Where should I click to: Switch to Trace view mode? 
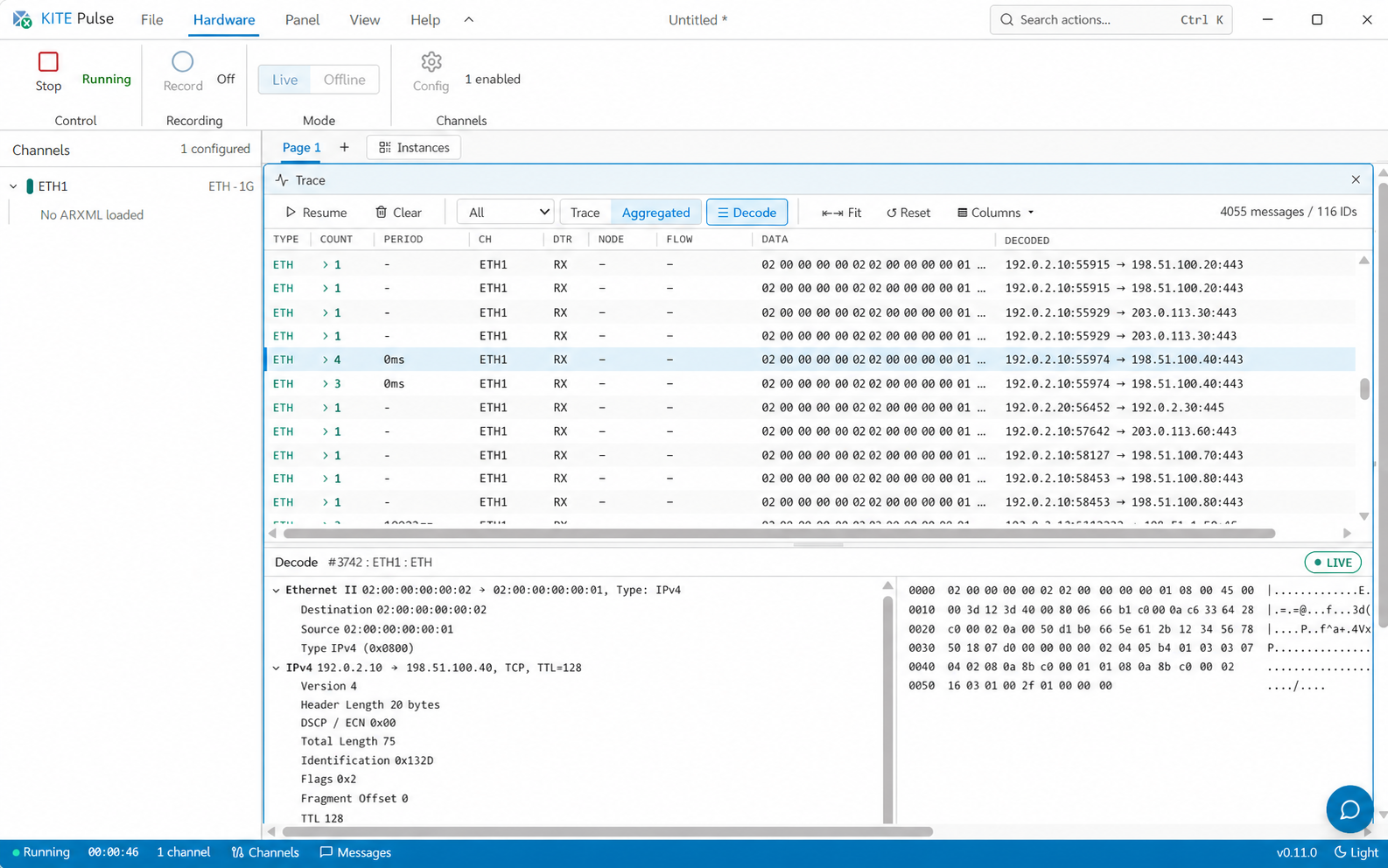click(x=585, y=212)
